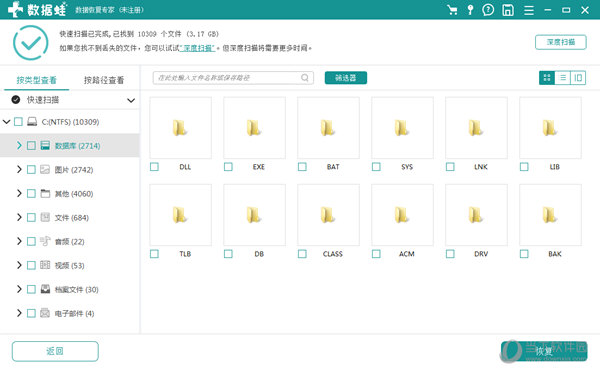
Task: Switch to 按类型查看 tab
Action: click(x=36, y=80)
